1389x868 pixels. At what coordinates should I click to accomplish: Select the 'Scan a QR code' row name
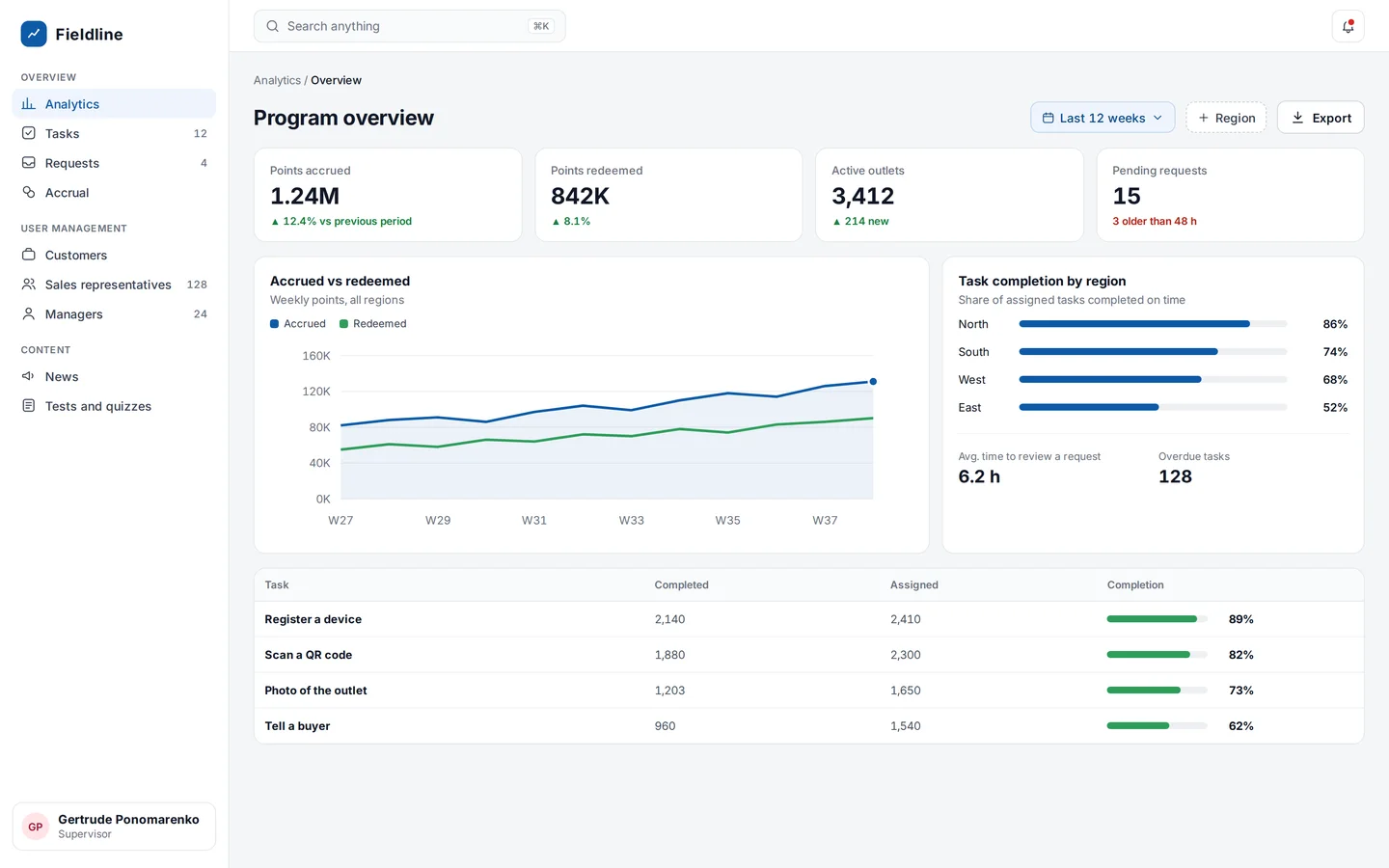[309, 655]
